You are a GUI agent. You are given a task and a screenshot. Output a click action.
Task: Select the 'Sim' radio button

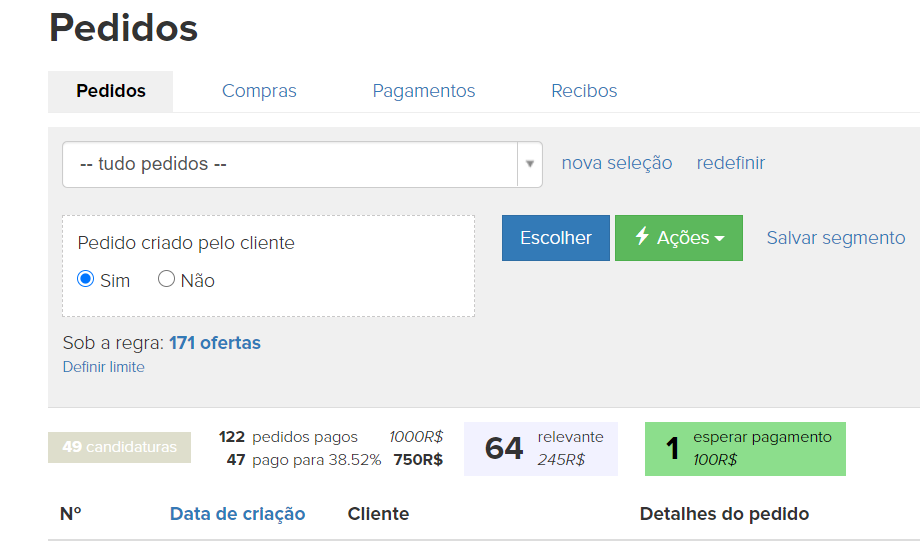pos(86,280)
